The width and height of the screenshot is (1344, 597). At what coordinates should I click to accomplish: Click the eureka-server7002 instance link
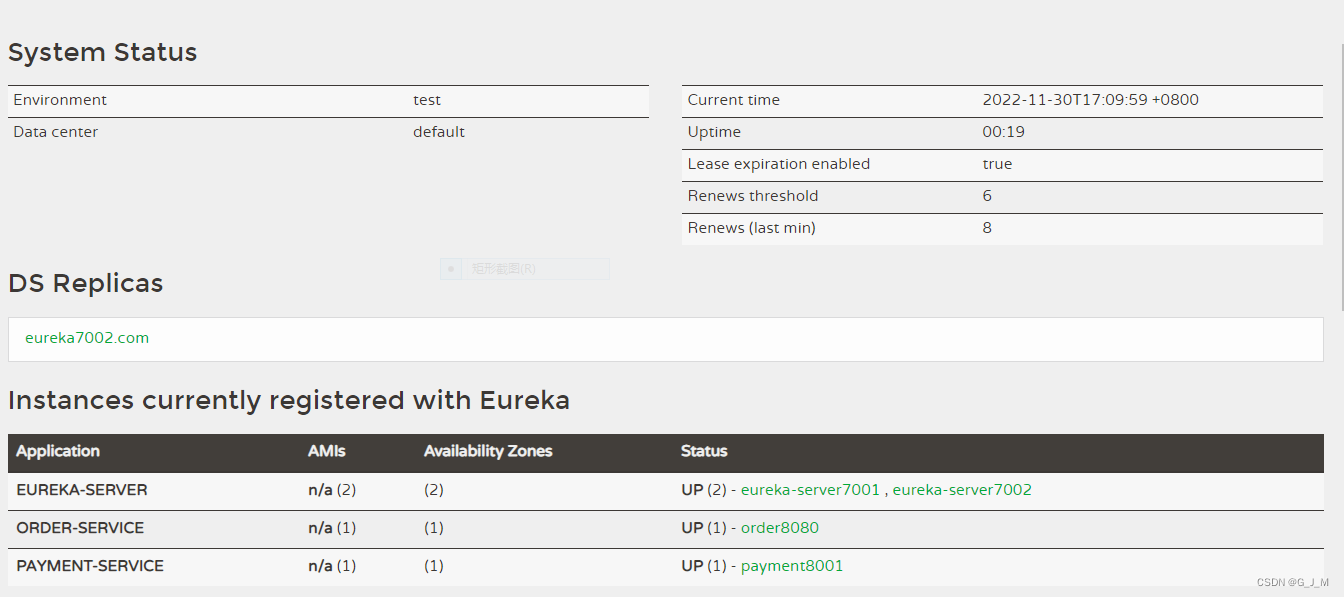962,490
